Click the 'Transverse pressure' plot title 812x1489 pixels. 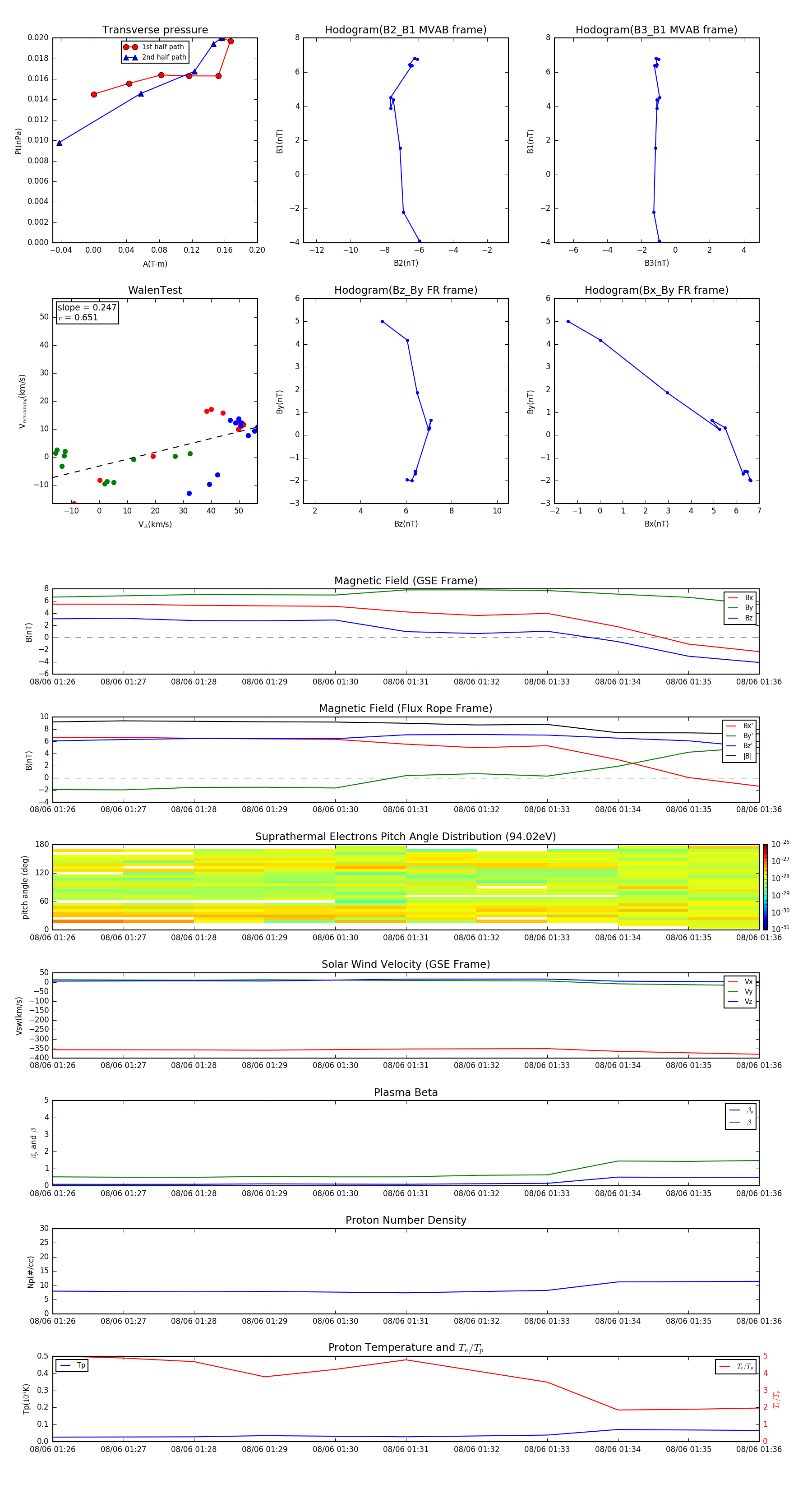click(155, 30)
